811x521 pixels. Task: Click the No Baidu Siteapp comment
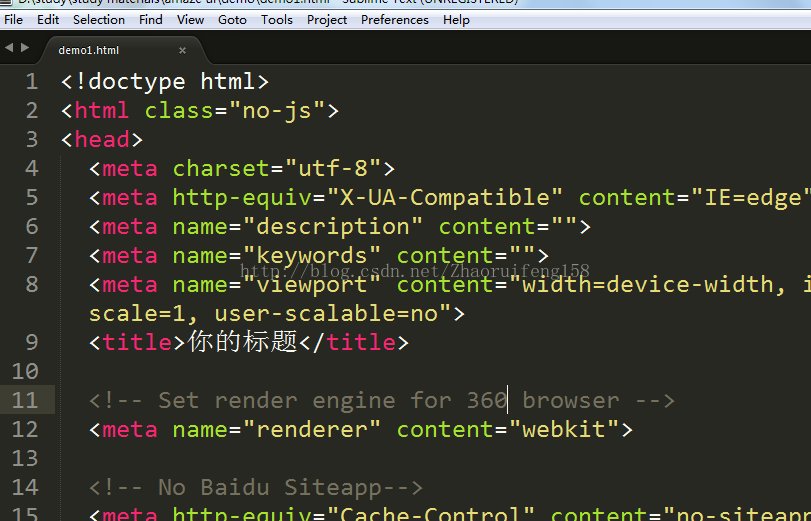[256, 488]
